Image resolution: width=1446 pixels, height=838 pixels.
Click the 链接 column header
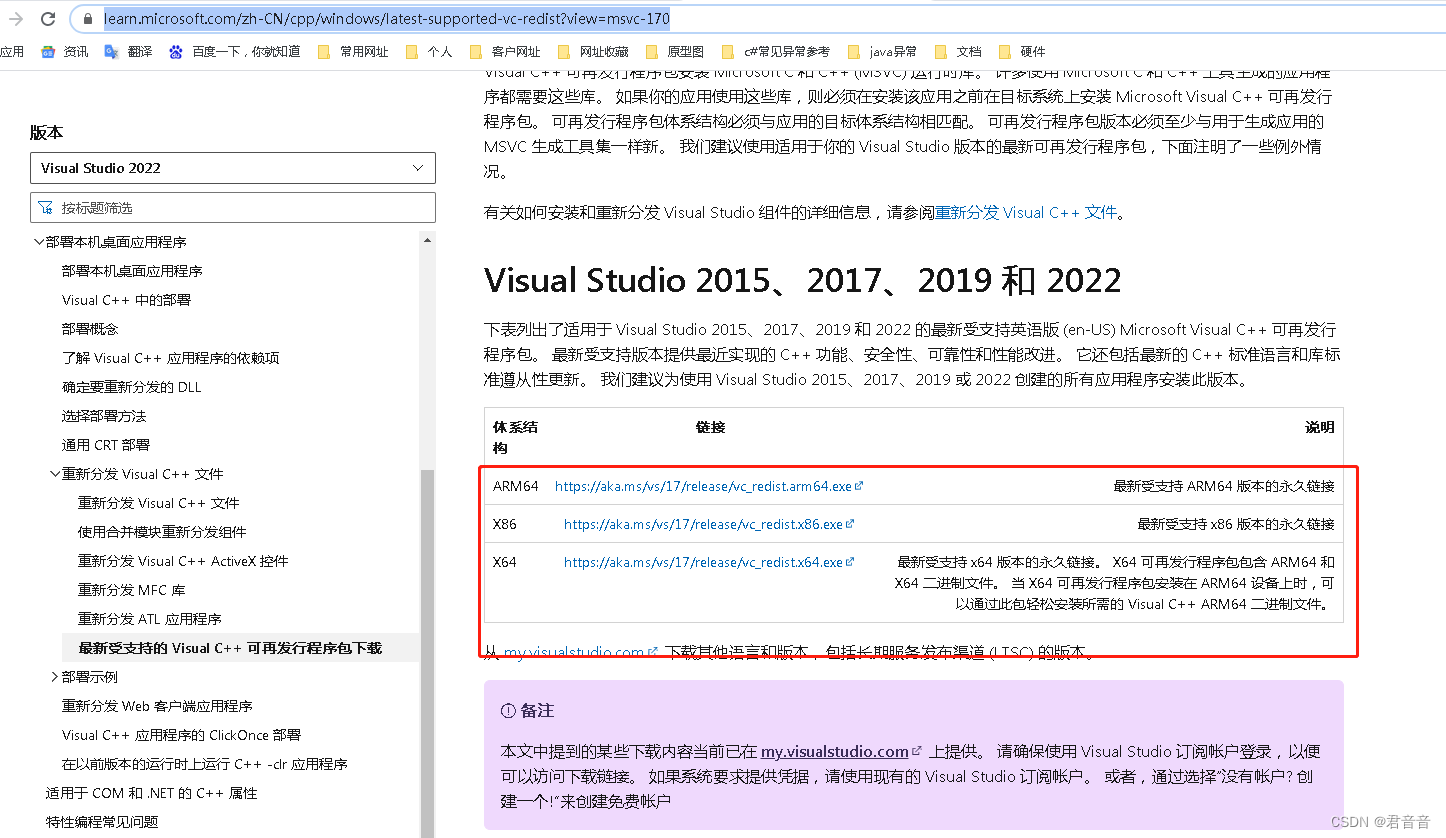point(710,427)
